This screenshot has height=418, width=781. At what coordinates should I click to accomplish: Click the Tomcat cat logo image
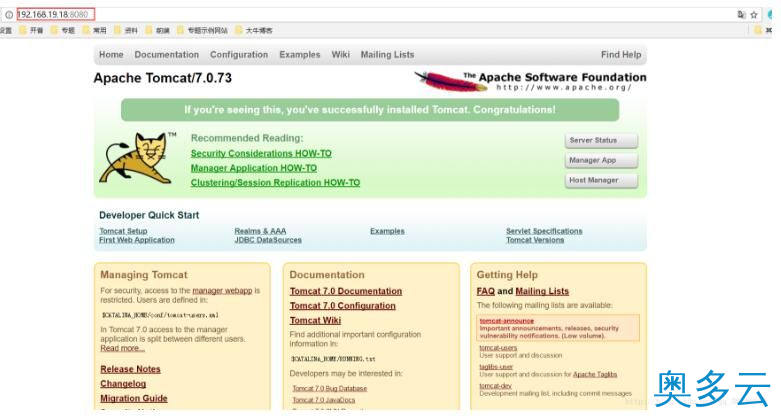137,158
